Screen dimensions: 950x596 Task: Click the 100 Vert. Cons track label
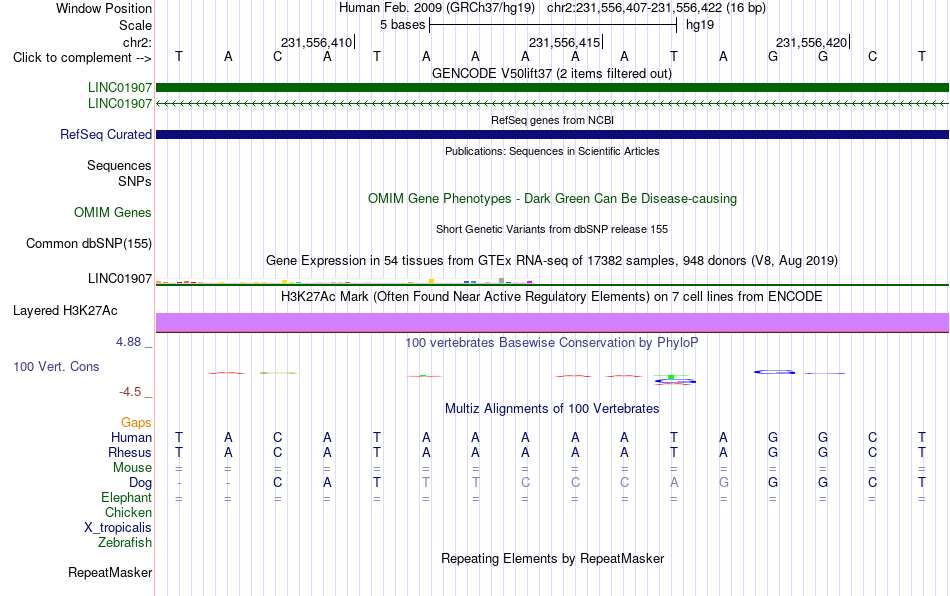click(x=56, y=366)
